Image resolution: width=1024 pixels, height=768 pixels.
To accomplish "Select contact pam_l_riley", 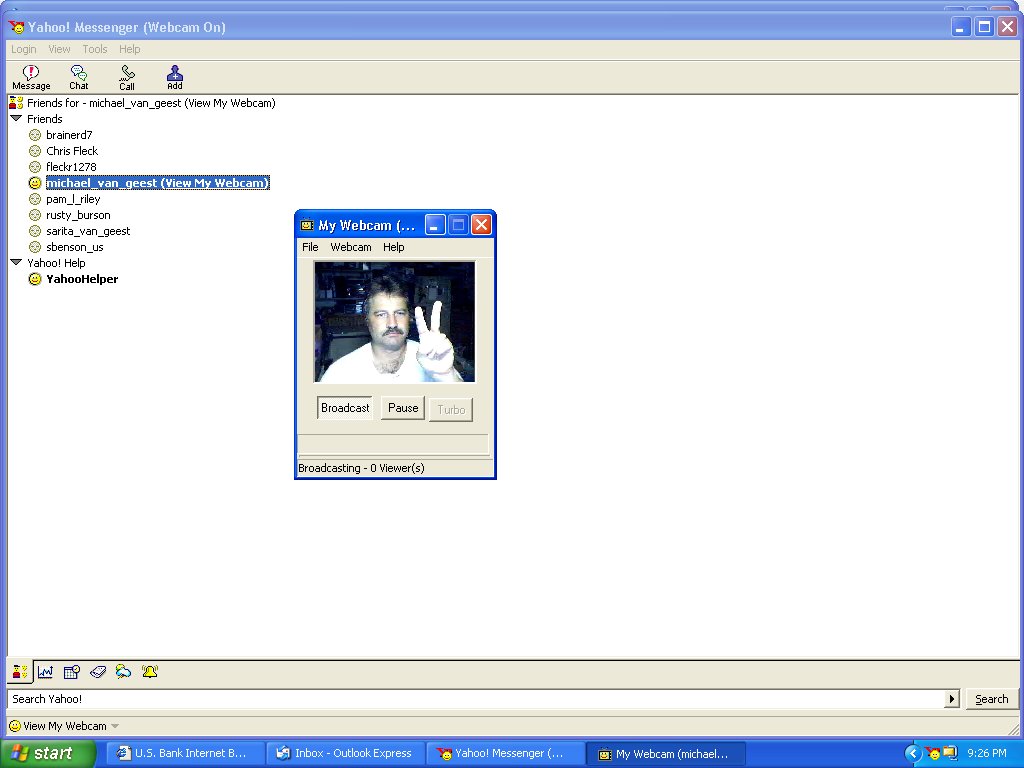I will pos(73,199).
